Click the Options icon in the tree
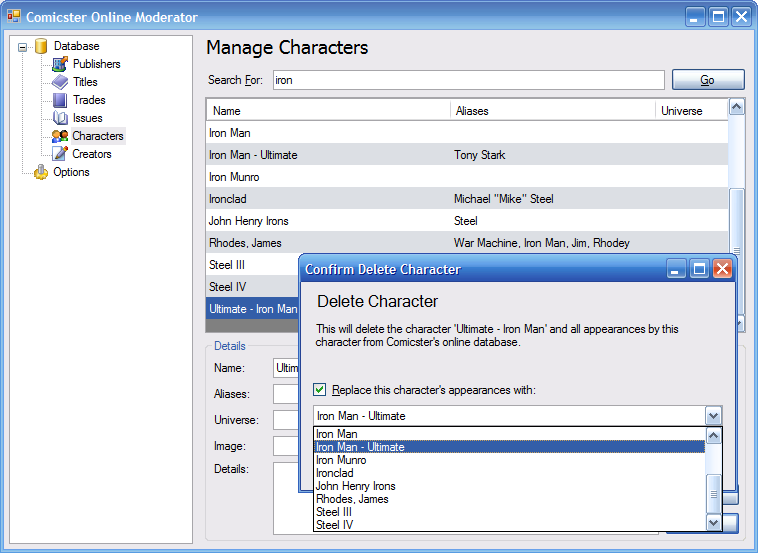This screenshot has height=553, width=758. click(41, 172)
